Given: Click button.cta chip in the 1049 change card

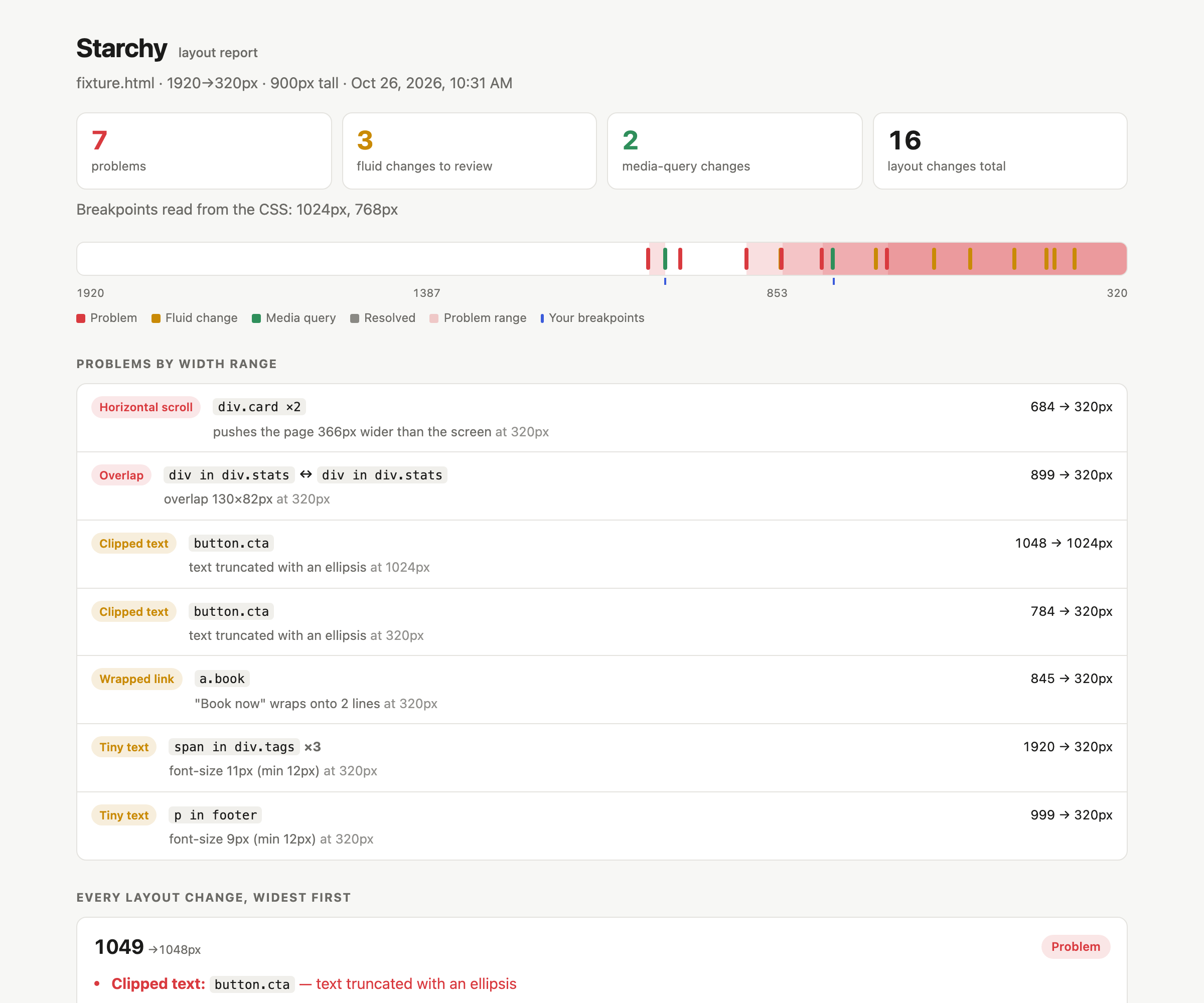Looking at the screenshot, I should (252, 984).
